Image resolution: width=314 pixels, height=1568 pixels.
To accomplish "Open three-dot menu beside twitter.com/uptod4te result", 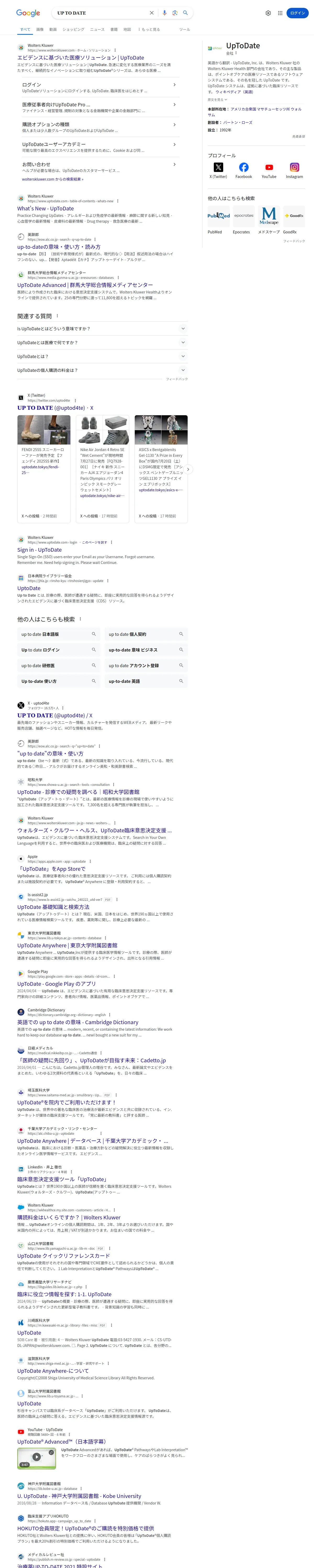I will coord(75,401).
